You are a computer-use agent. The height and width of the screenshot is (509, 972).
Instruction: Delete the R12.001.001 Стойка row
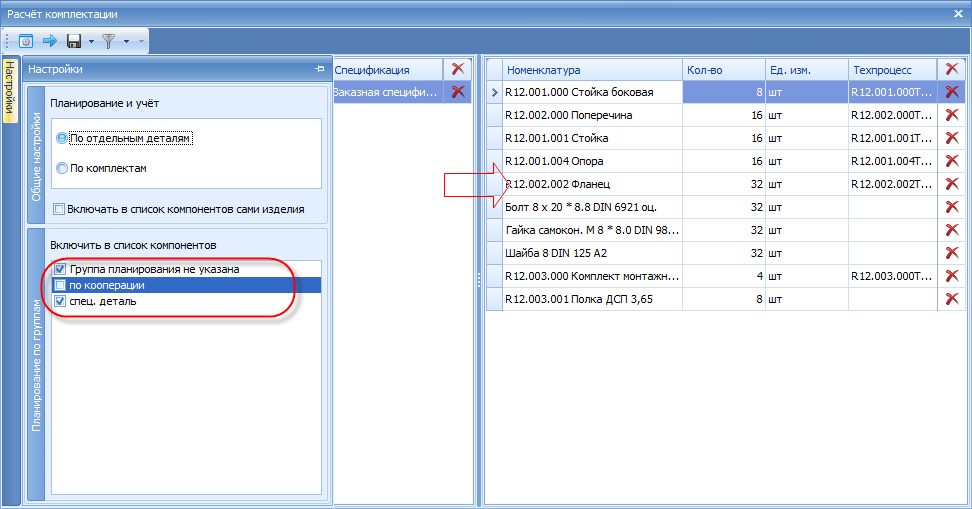point(952,138)
